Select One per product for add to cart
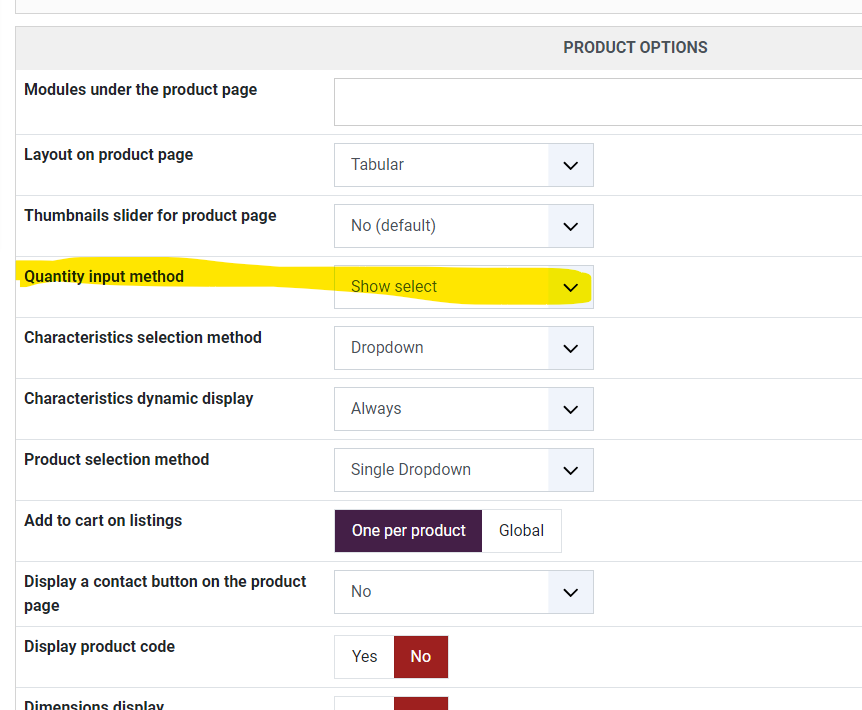 pyautogui.click(x=408, y=531)
